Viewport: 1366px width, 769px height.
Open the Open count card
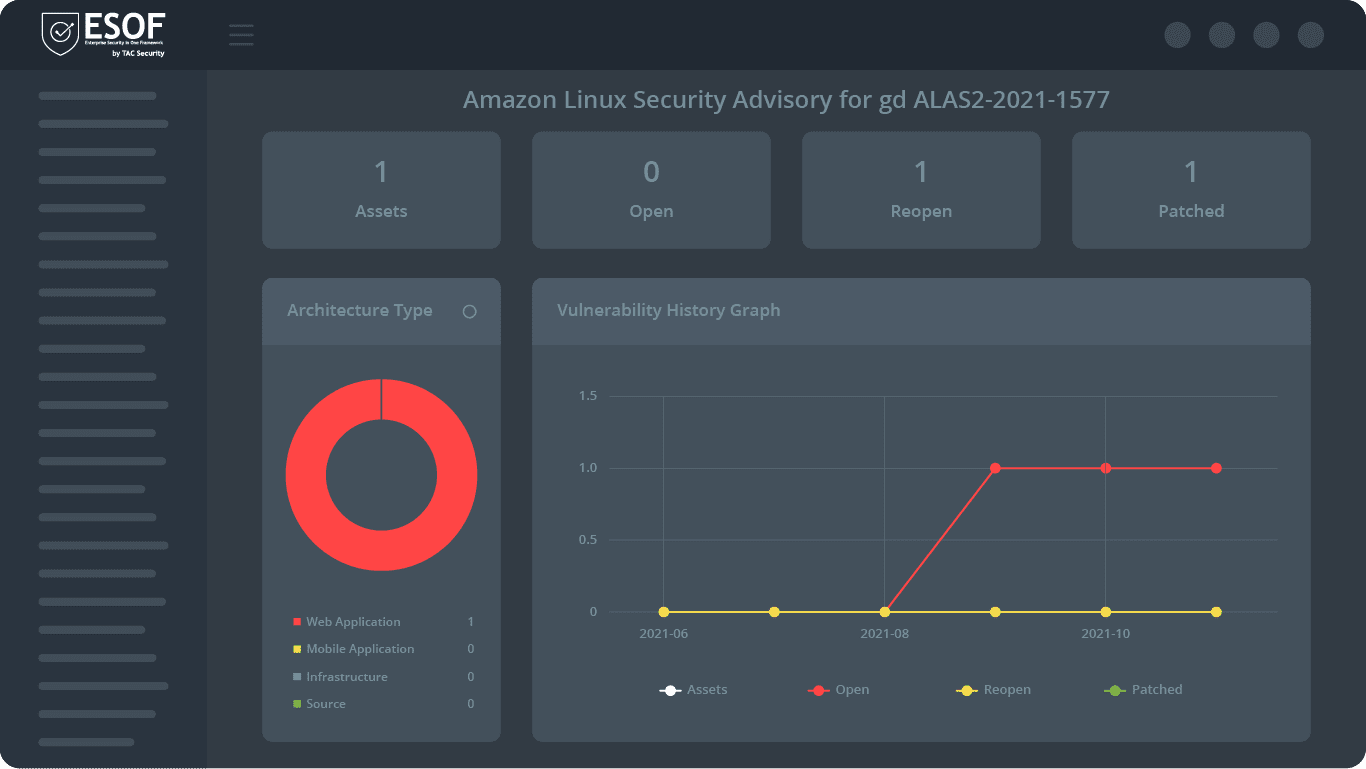[x=651, y=190]
